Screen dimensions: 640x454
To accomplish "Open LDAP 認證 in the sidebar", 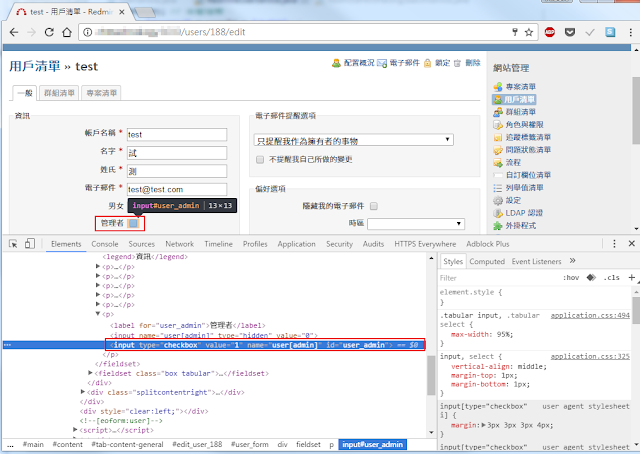I will click(x=524, y=213).
